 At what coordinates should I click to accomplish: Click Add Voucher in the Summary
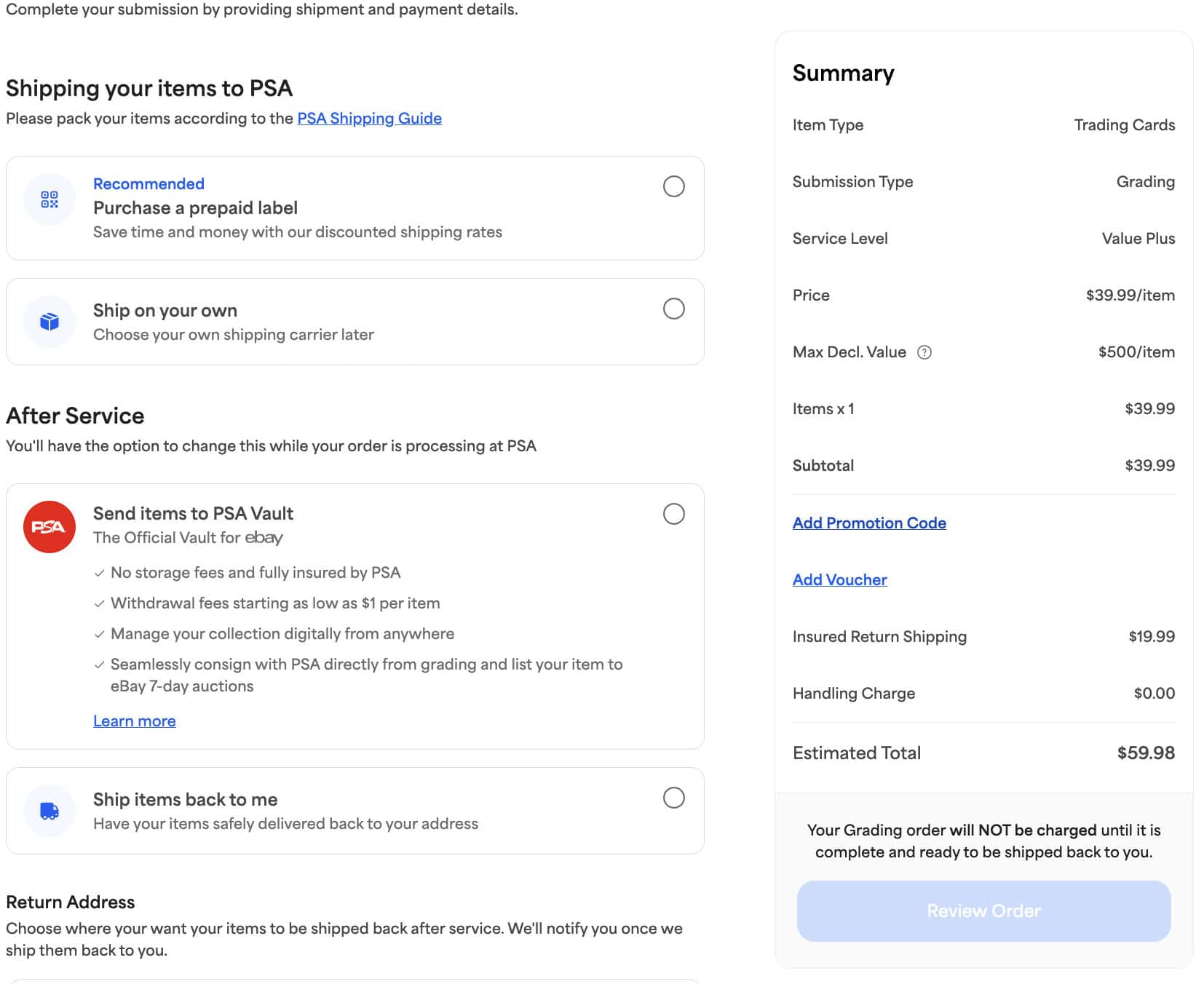839,579
